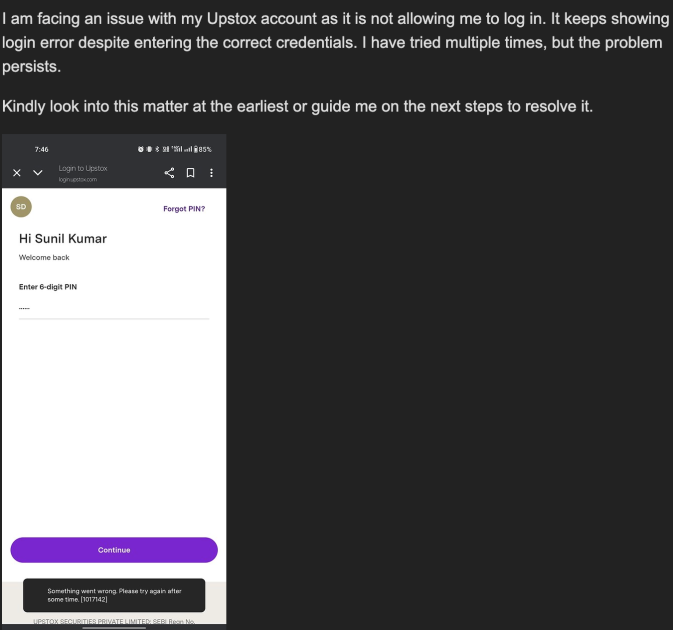The width and height of the screenshot is (673, 630).
Task: Click the 'Login to Upstox' page title
Action: 83,168
